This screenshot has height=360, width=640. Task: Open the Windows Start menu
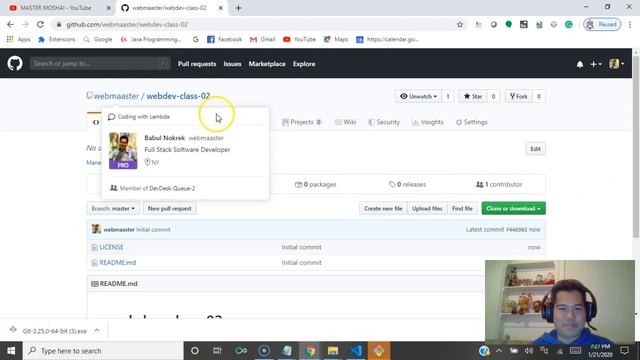pyautogui.click(x=11, y=351)
